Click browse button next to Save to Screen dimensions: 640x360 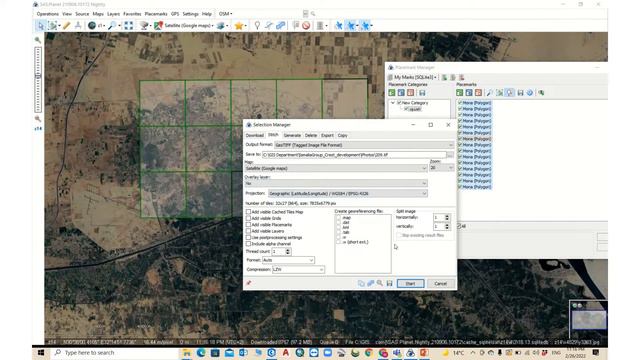(x=450, y=155)
